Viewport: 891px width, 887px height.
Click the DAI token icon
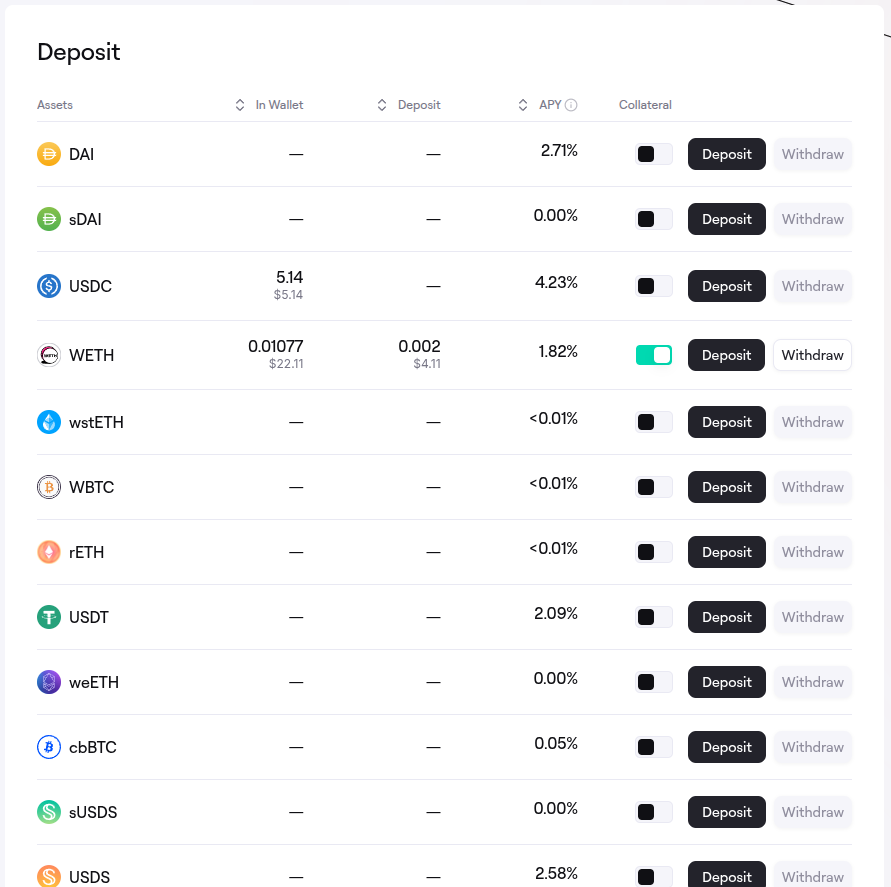[49, 154]
